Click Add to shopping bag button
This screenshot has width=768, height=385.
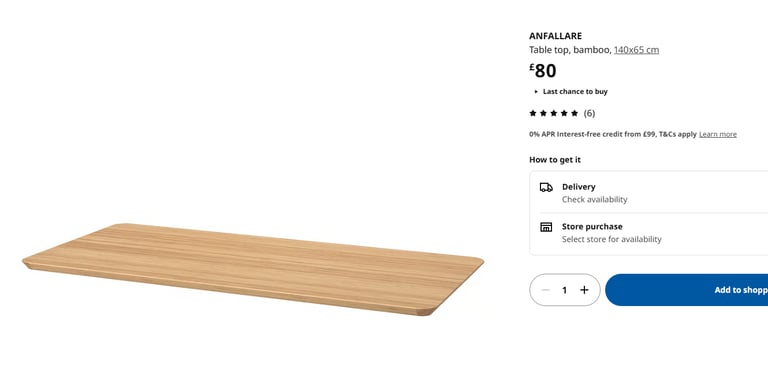pos(687,290)
